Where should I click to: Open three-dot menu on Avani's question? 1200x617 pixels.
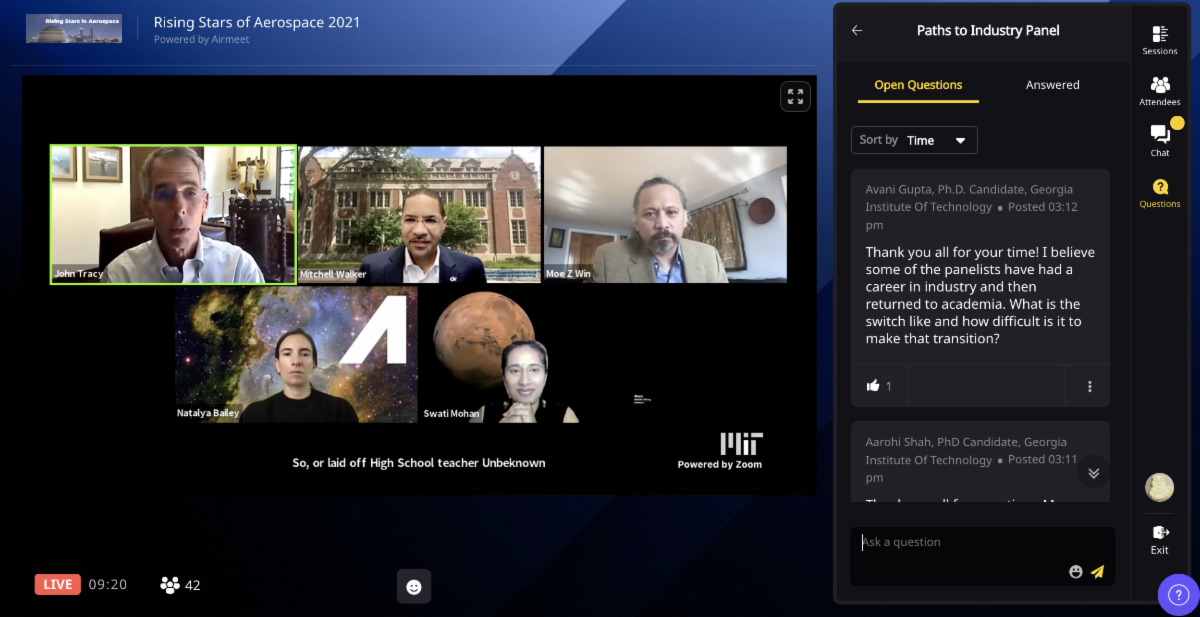point(1089,386)
